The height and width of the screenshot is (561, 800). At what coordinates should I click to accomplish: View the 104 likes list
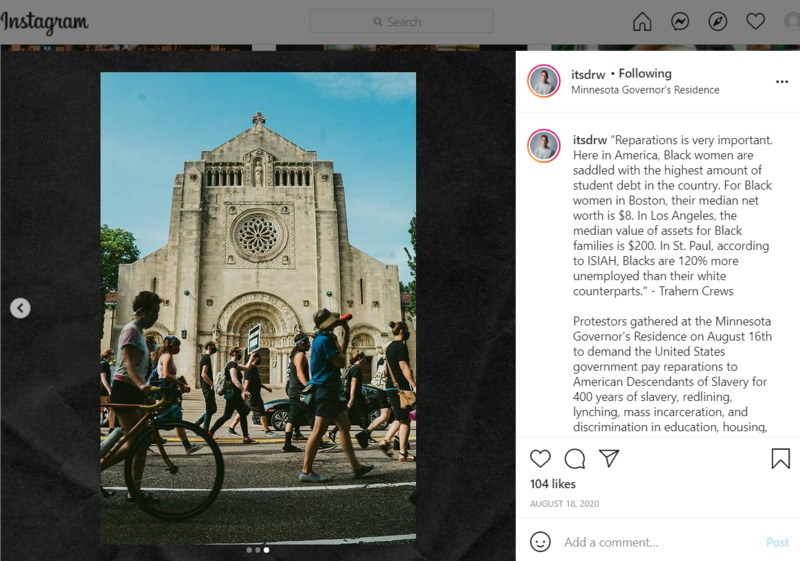[552, 484]
